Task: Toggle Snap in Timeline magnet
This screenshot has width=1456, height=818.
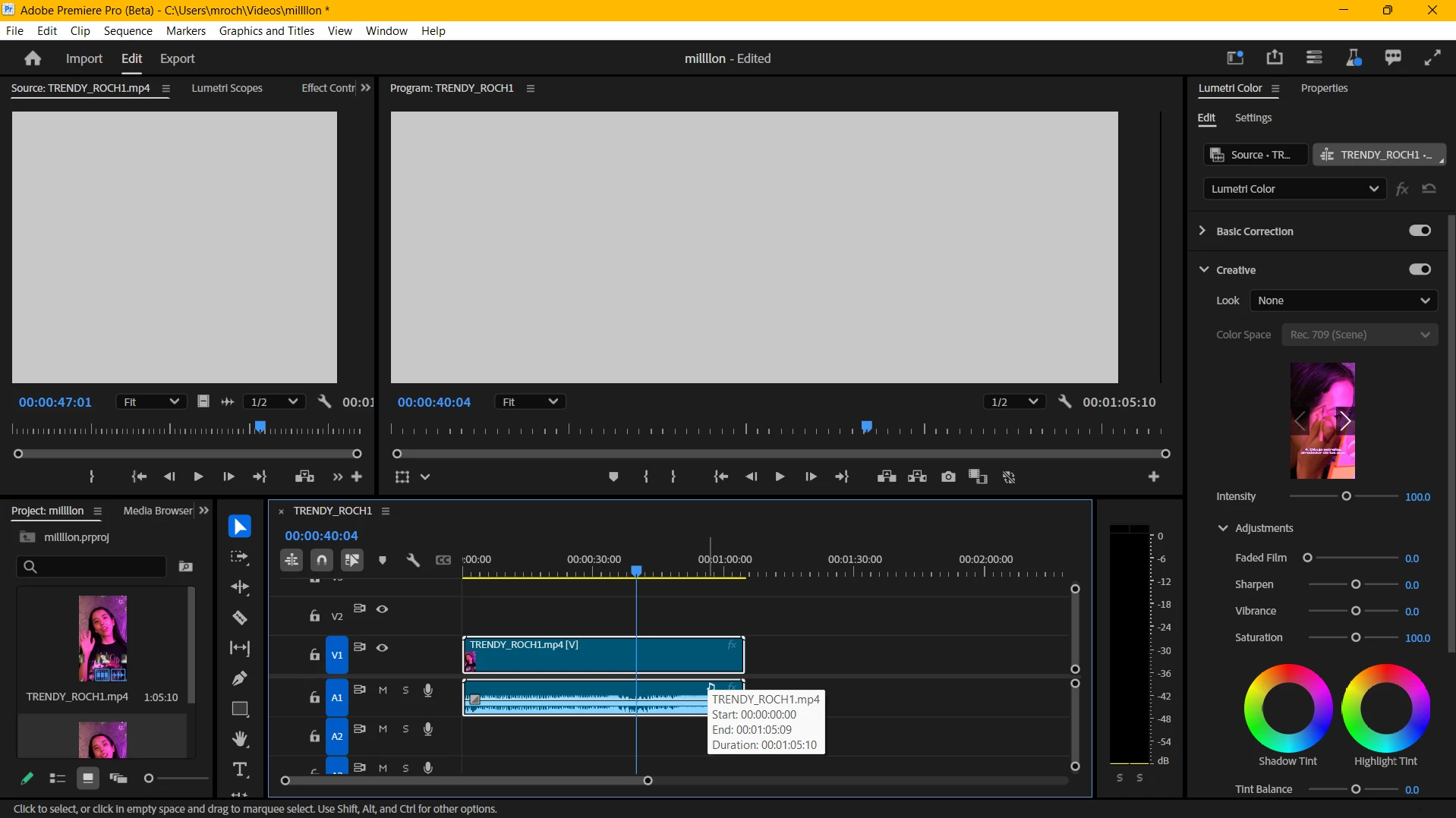Action: [322, 560]
